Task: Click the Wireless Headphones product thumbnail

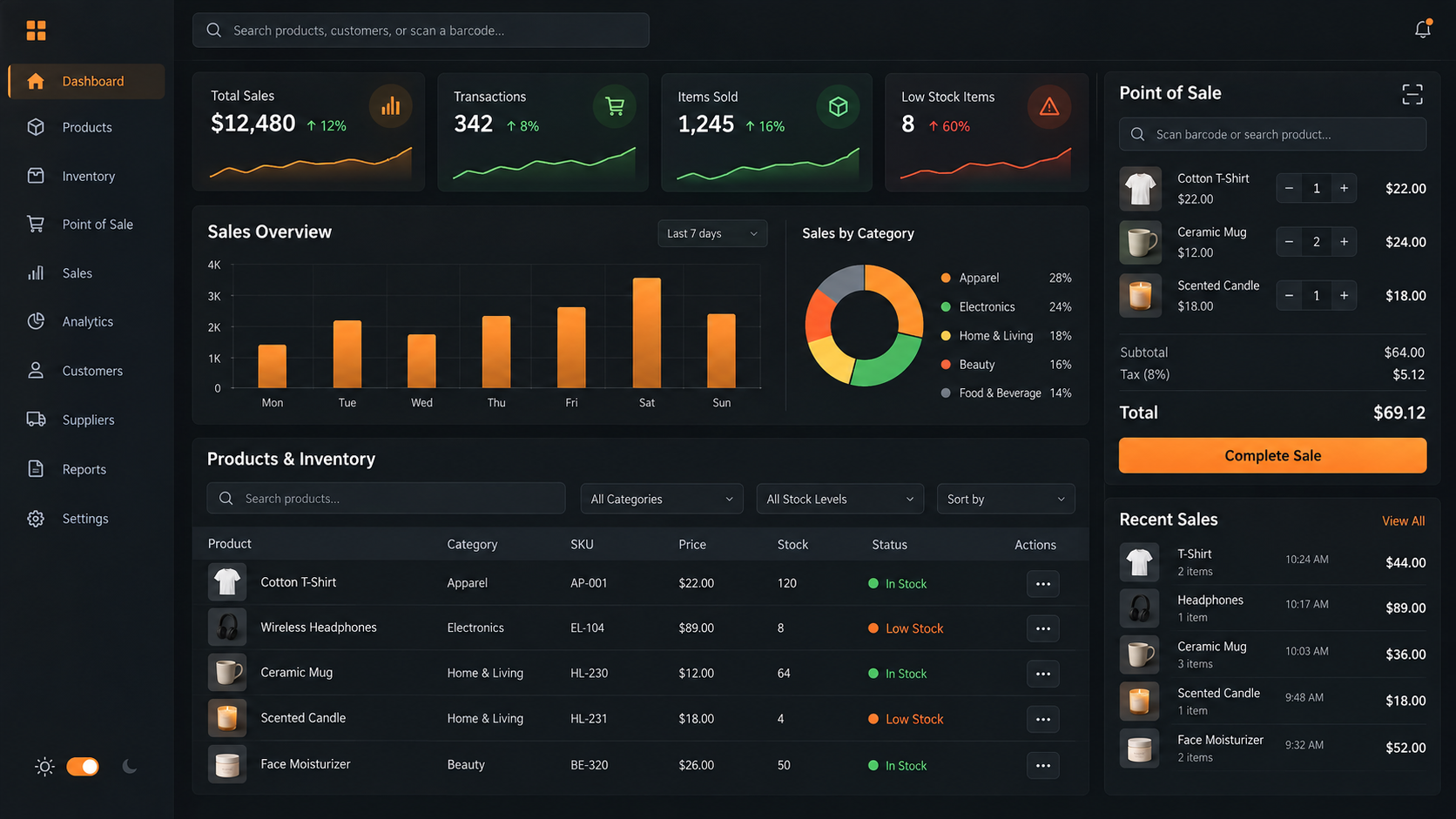Action: pos(226,627)
